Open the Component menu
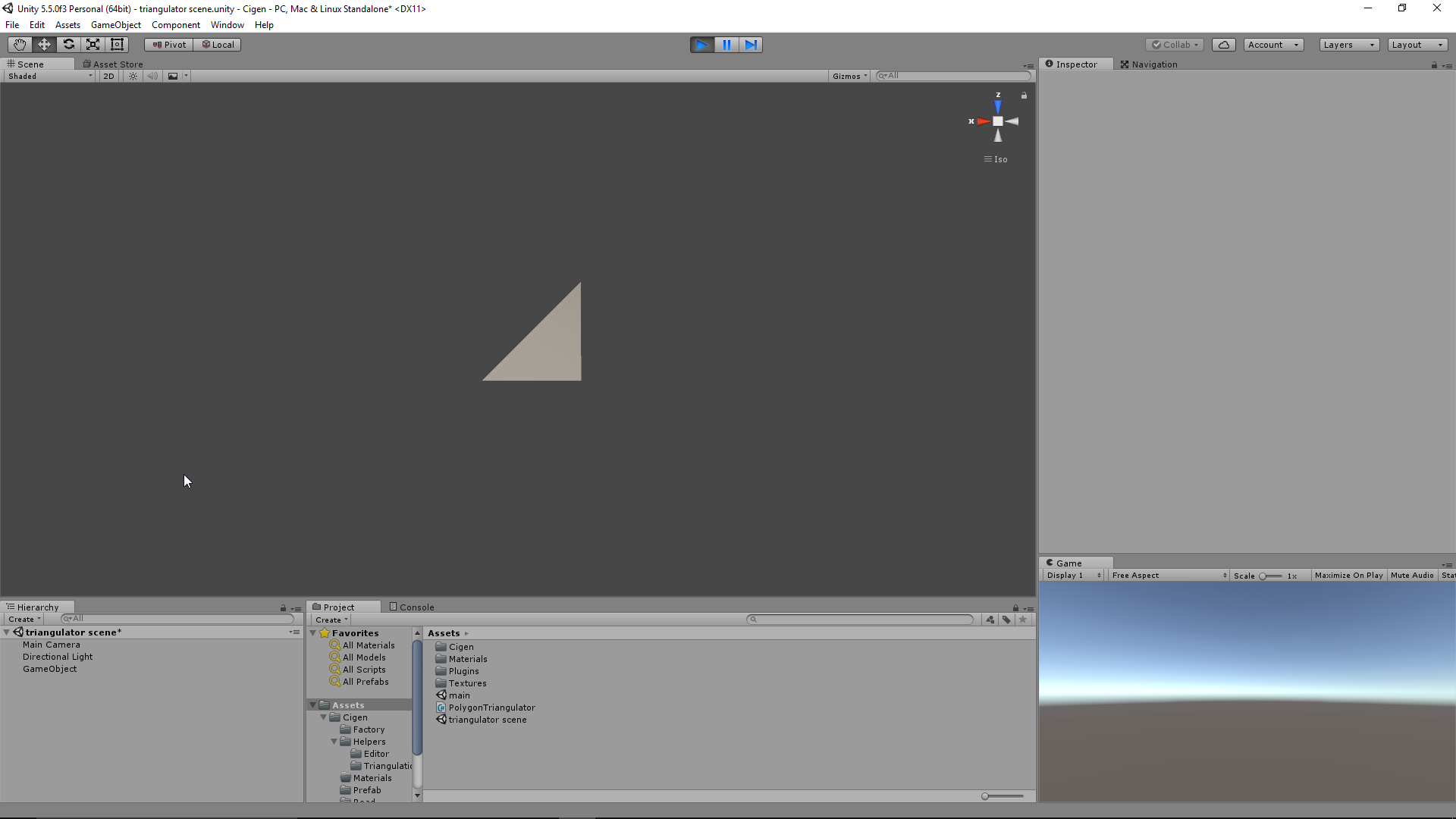Viewport: 1456px width, 819px height. 176,25
